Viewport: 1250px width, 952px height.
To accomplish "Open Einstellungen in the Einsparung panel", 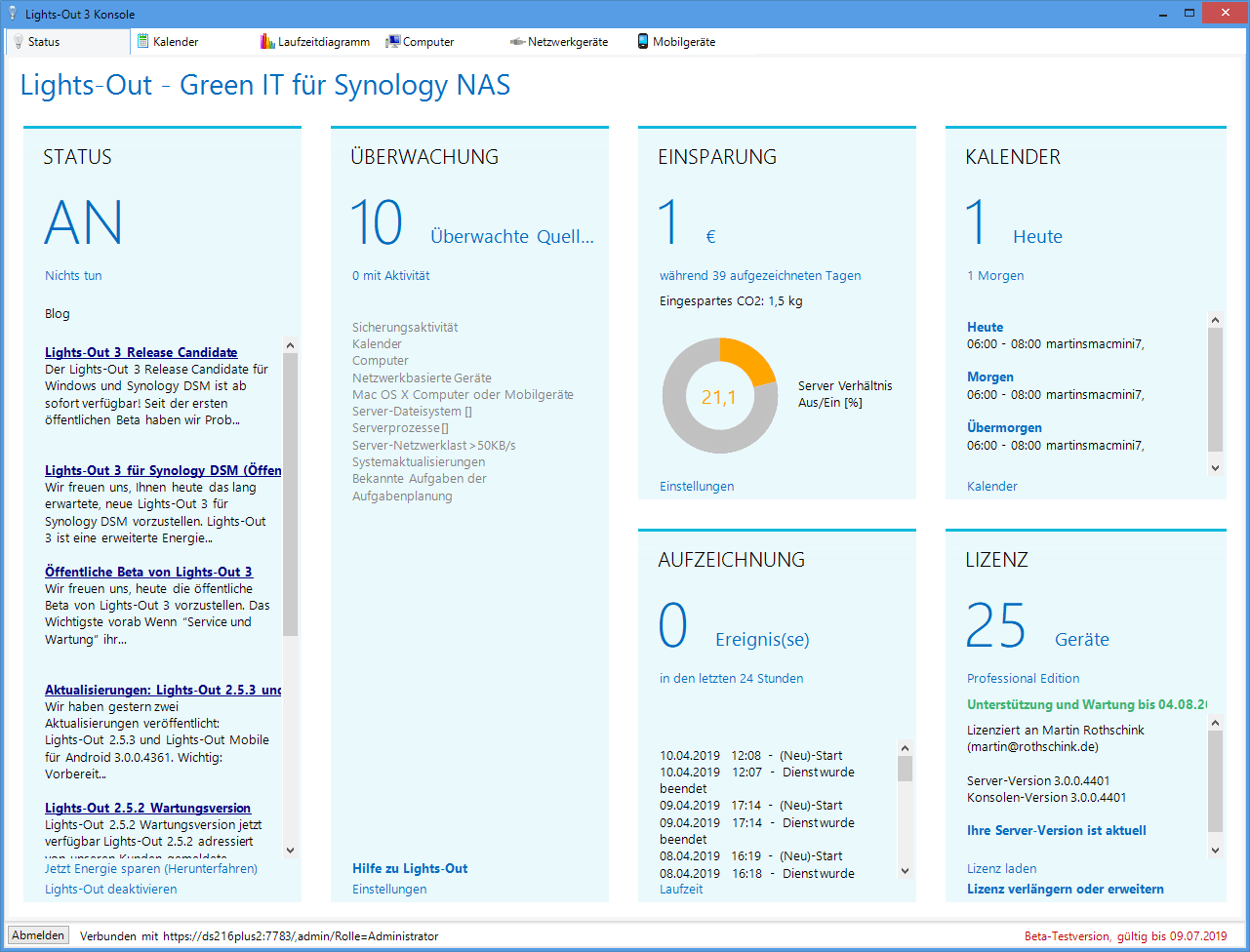I will [x=697, y=487].
